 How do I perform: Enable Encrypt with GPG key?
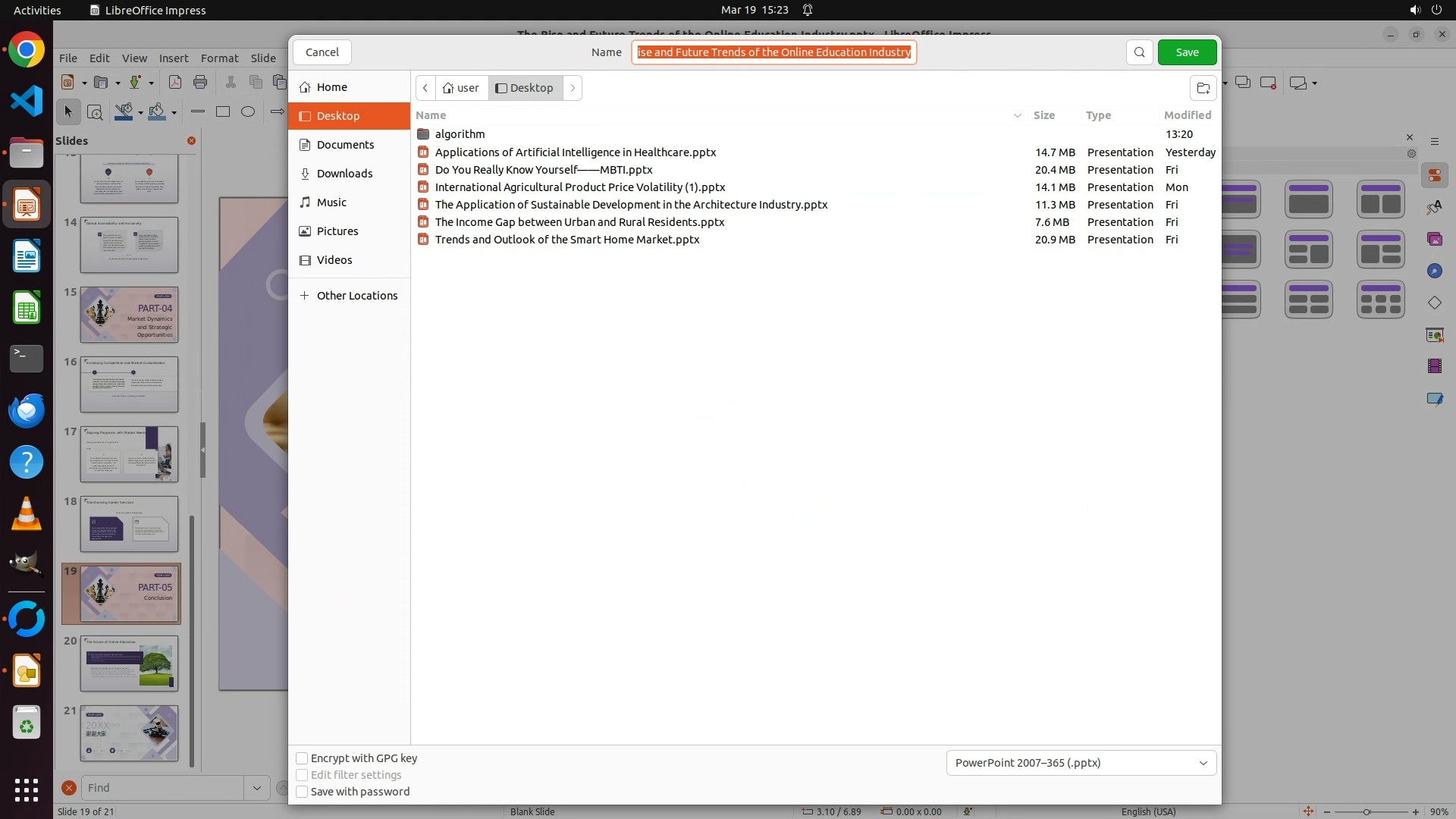pyautogui.click(x=302, y=758)
